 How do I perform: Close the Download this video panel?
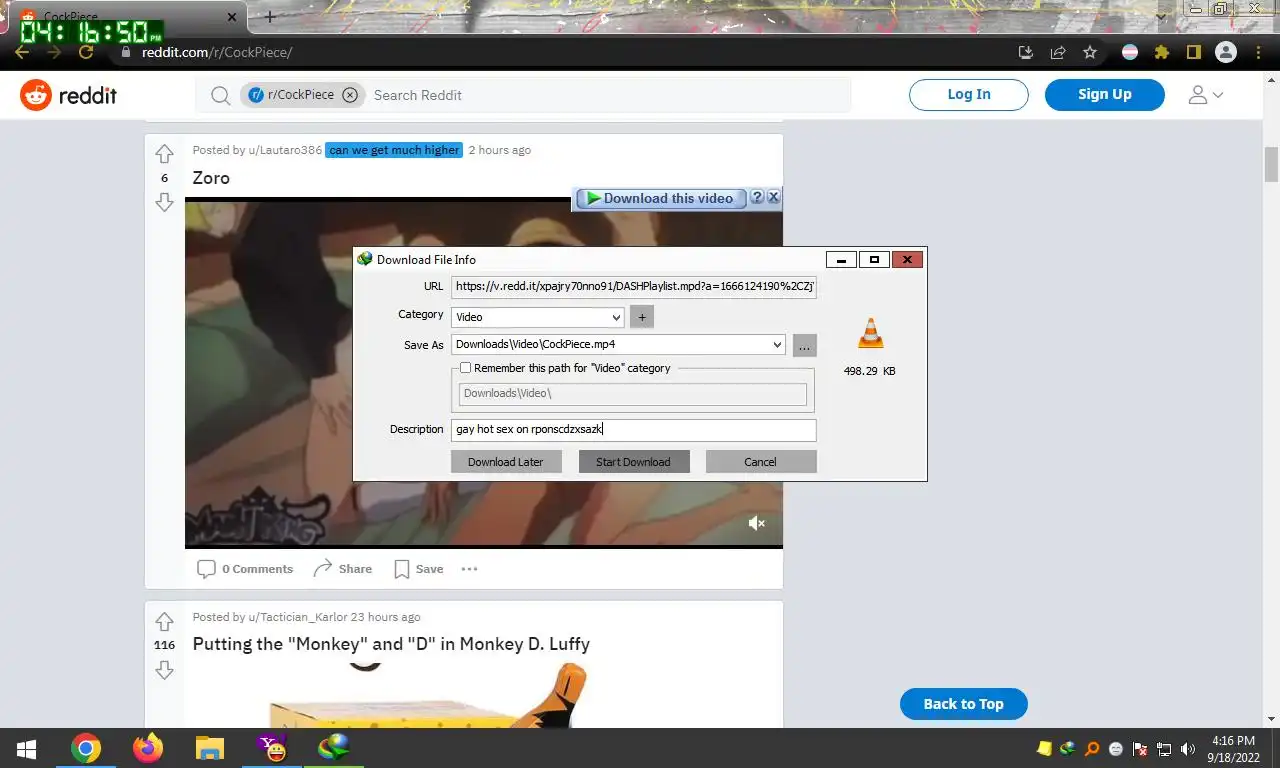pos(773,197)
